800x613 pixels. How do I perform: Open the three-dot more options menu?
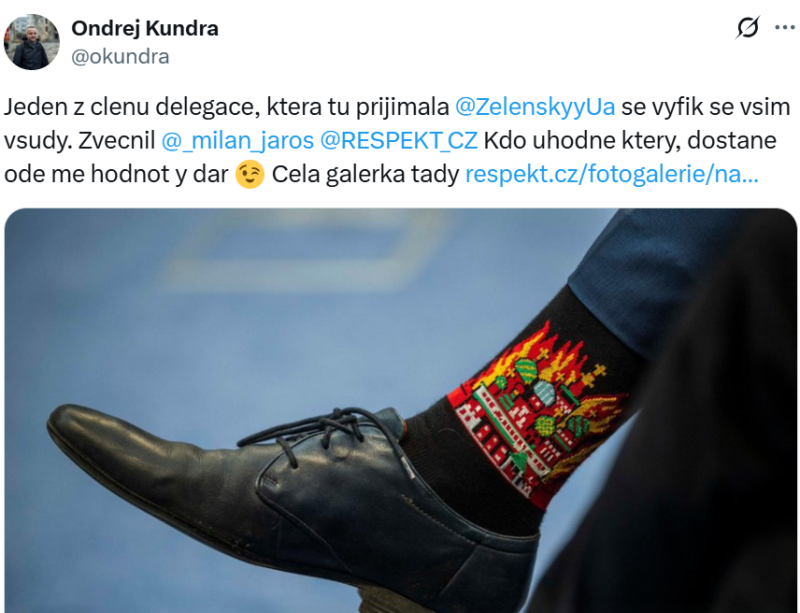[x=785, y=28]
